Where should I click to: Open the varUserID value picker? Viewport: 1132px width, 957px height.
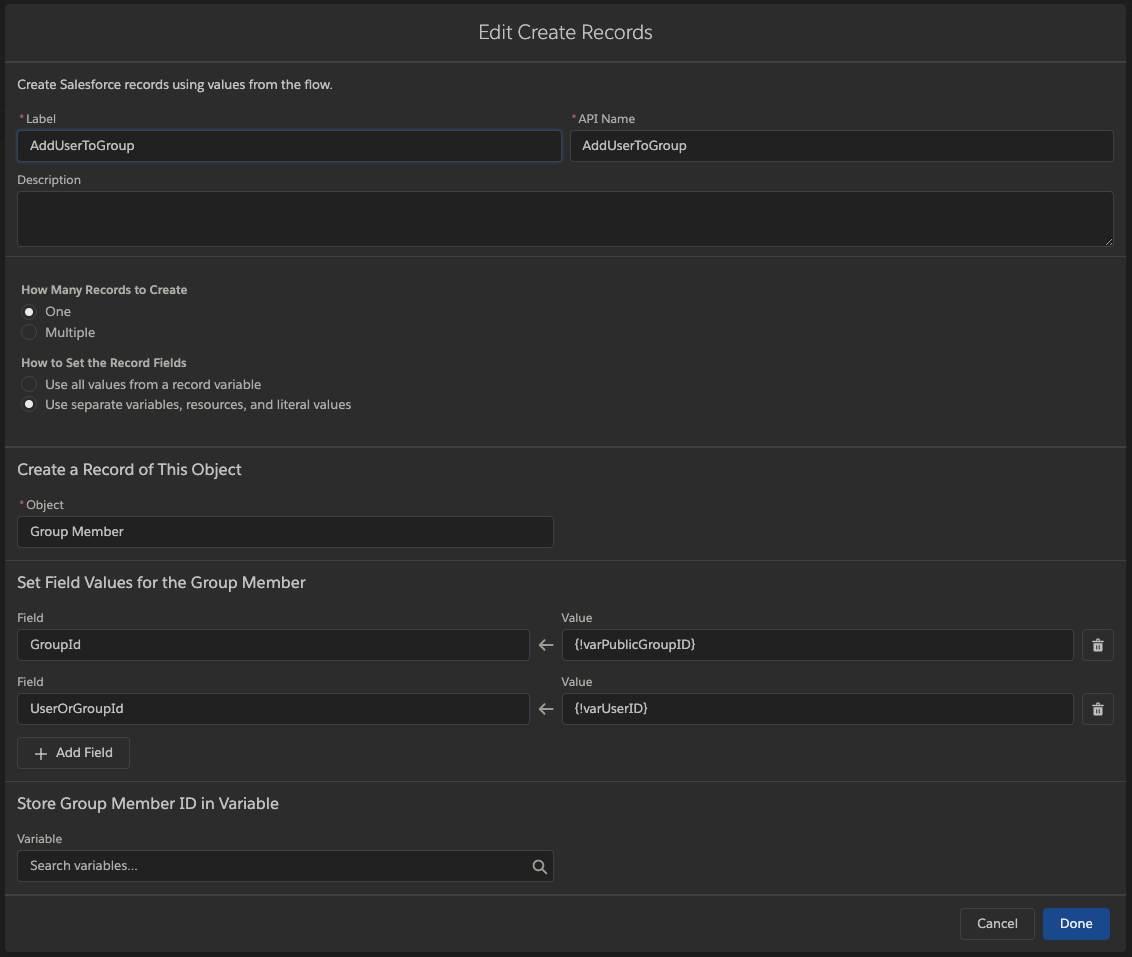tap(817, 709)
